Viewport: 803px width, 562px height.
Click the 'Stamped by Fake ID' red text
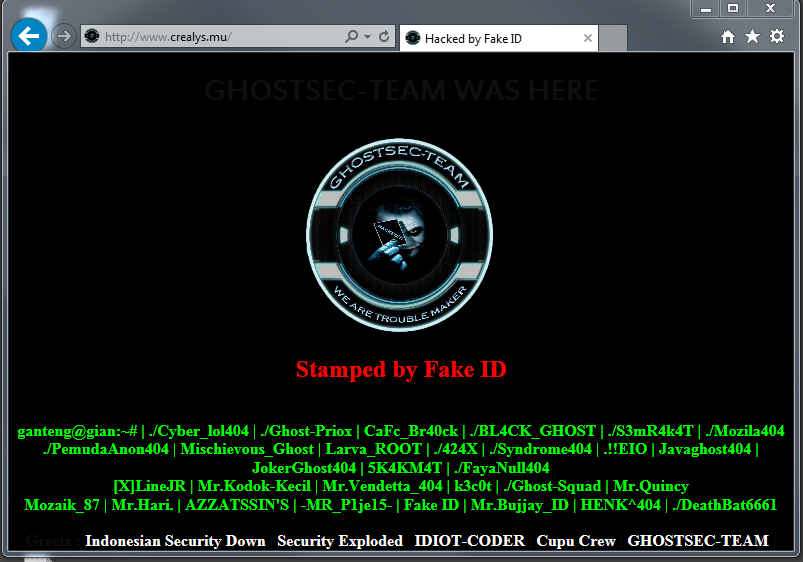(x=402, y=369)
